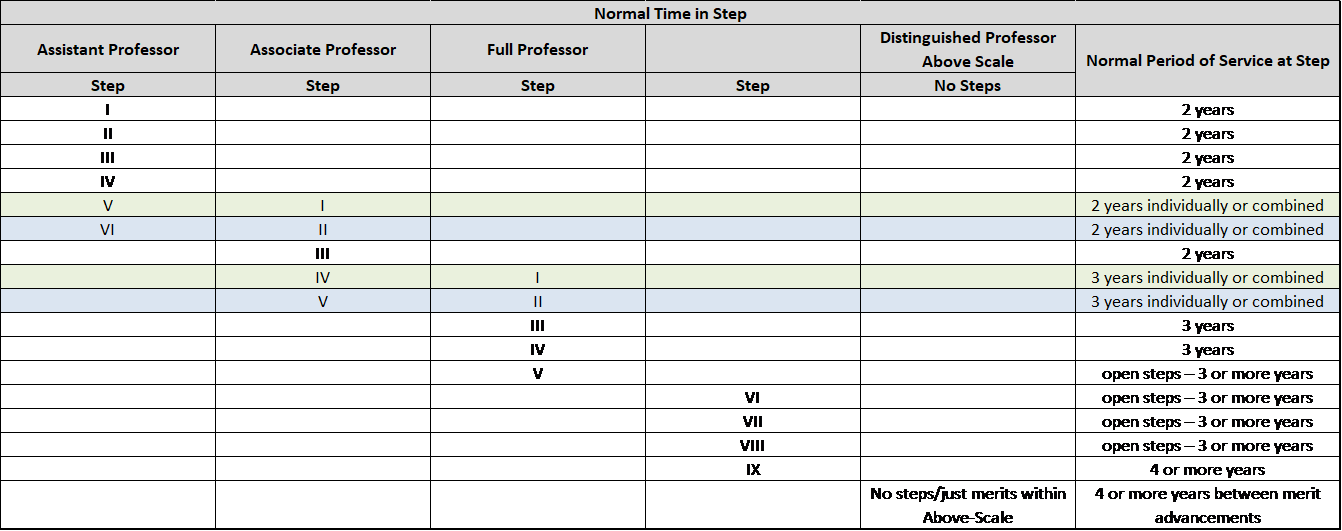The image size is (1342, 531).
Task: Select "Distinguished Professor Above Scale" header cell
Action: pyautogui.click(x=968, y=49)
